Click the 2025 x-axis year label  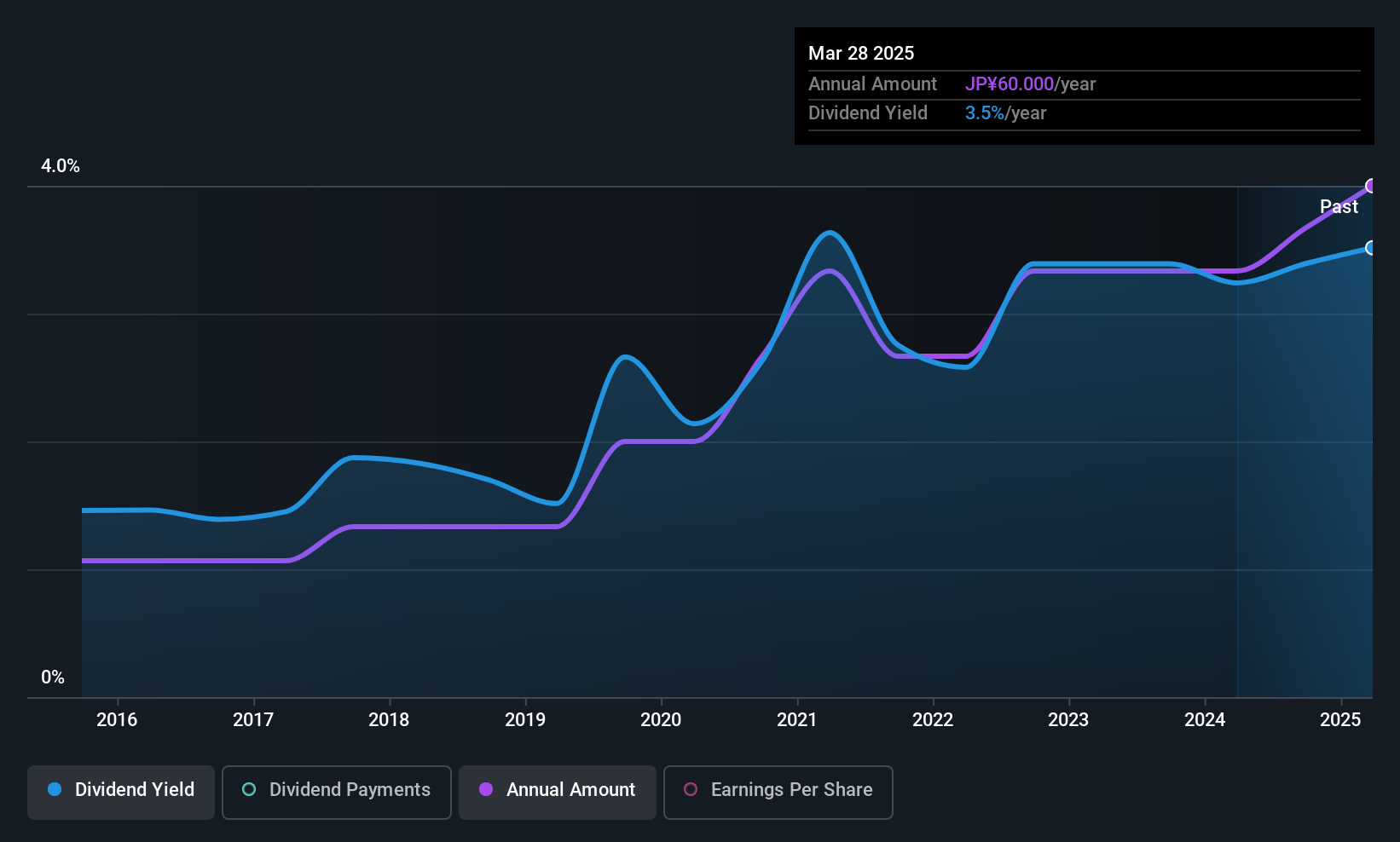pos(1340,720)
